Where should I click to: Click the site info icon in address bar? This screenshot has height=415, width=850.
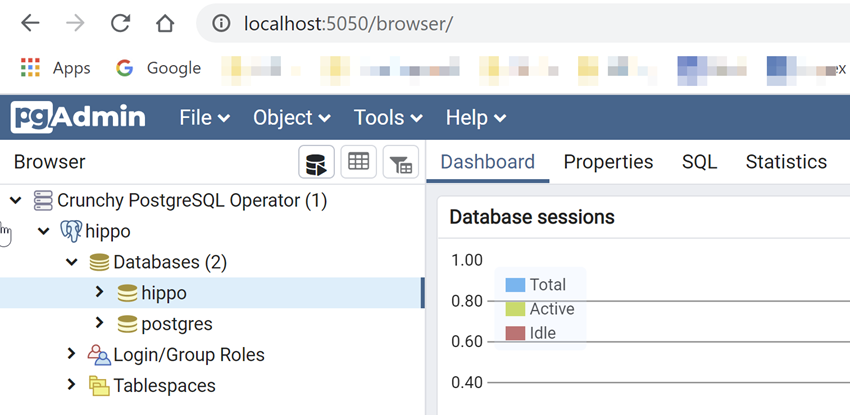221,23
